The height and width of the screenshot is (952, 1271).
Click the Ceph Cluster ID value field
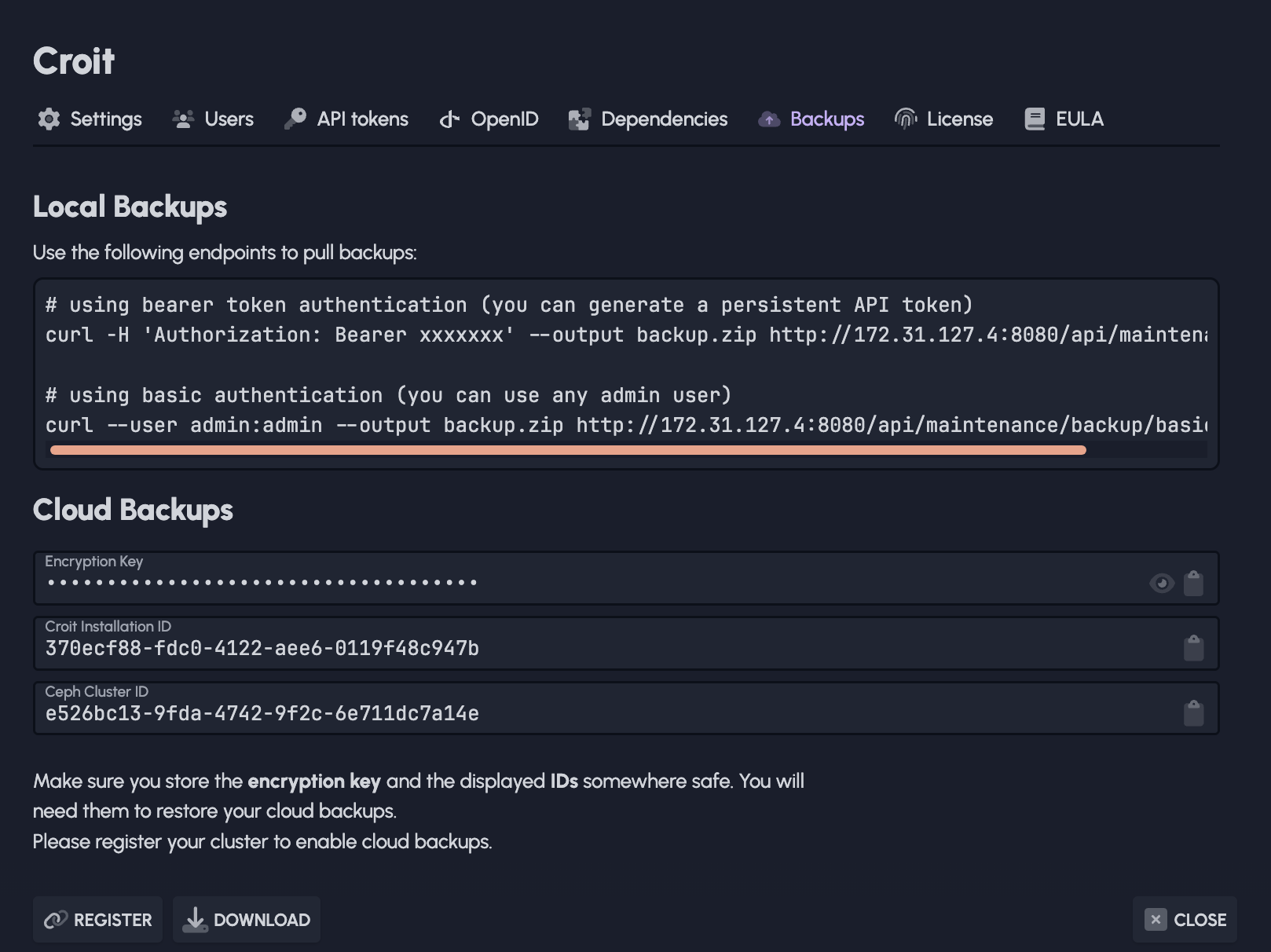[550, 713]
